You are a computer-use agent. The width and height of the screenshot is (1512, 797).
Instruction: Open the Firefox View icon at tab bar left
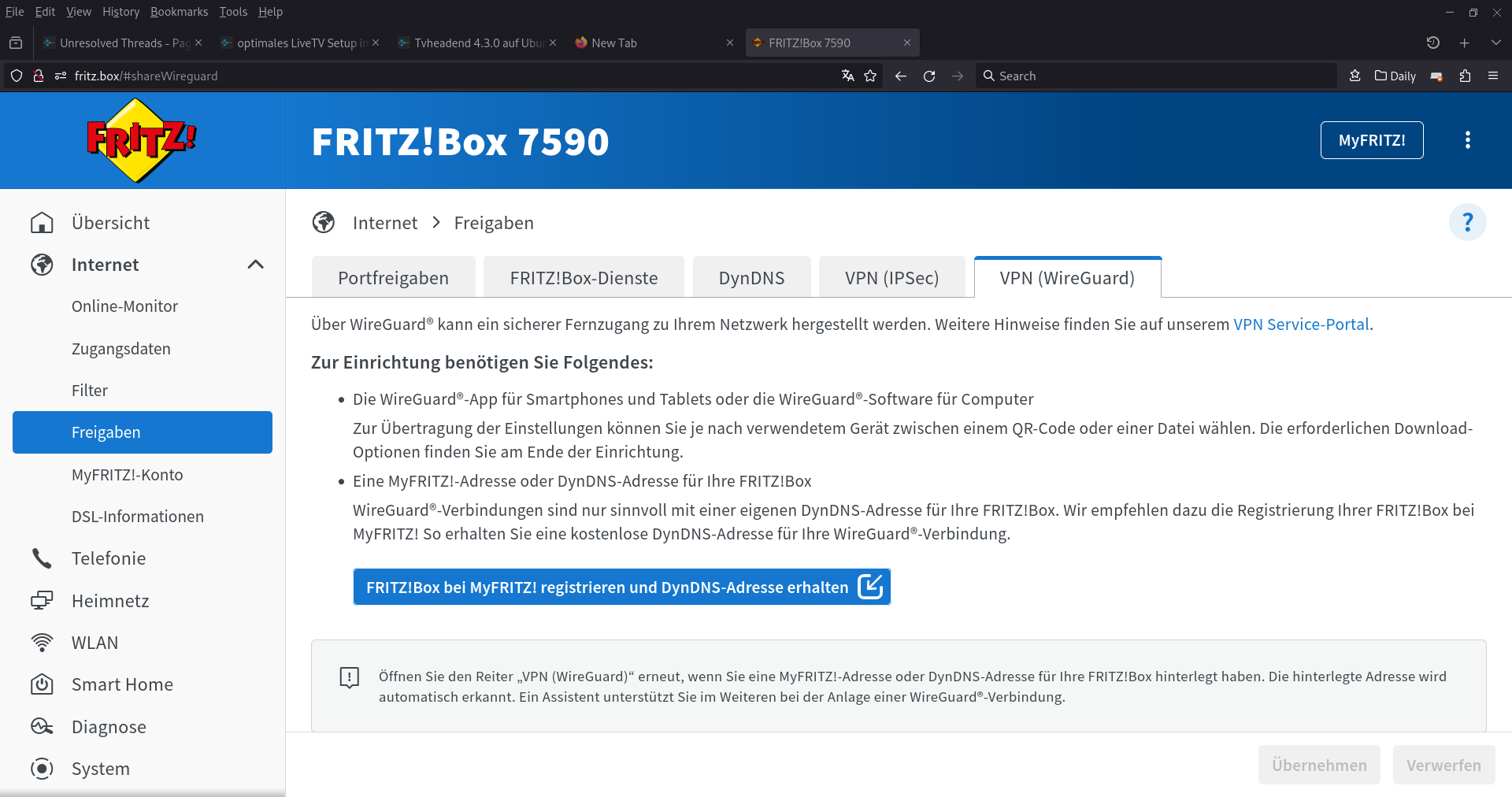[16, 43]
